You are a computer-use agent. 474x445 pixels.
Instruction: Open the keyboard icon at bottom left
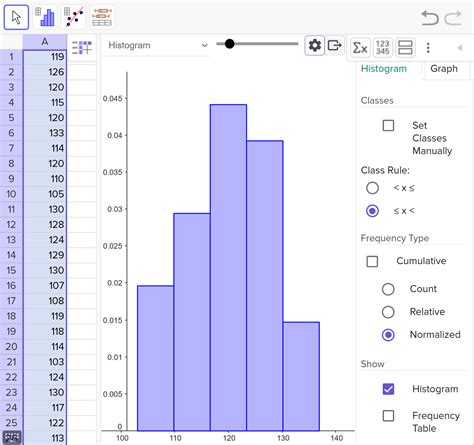(12, 438)
